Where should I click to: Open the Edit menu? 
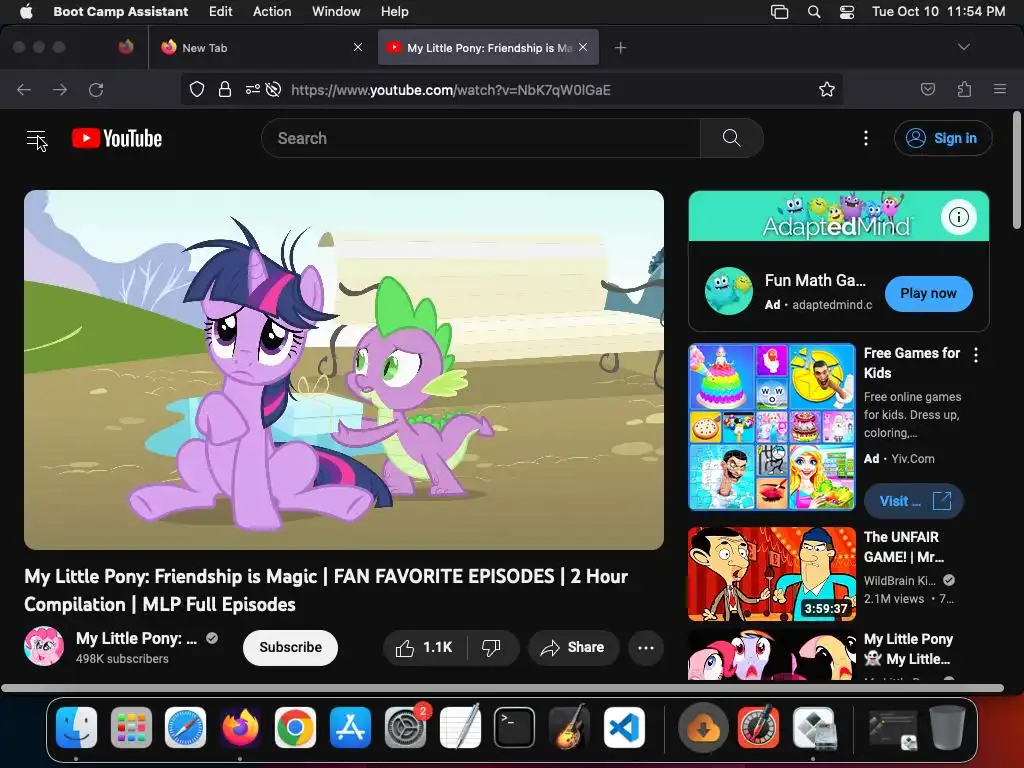tap(221, 12)
